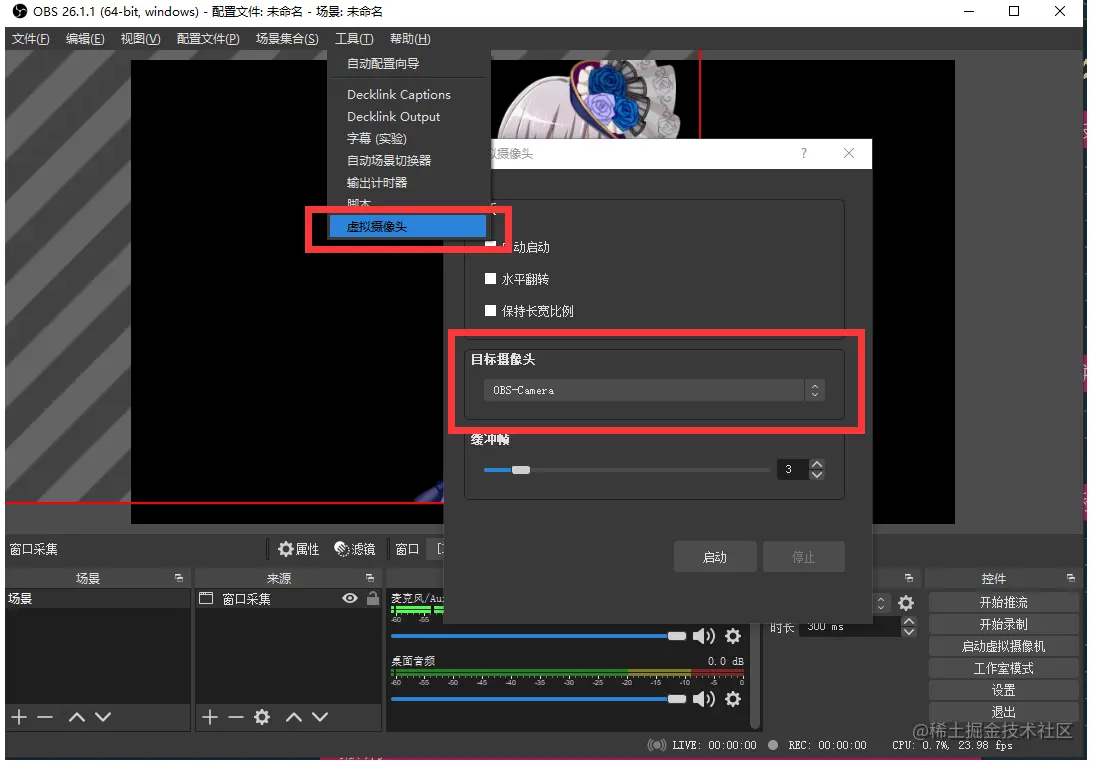Image resolution: width=1096 pixels, height=764 pixels.
Task: Click the 麦克风/Aux volume slider handle
Action: (x=677, y=636)
